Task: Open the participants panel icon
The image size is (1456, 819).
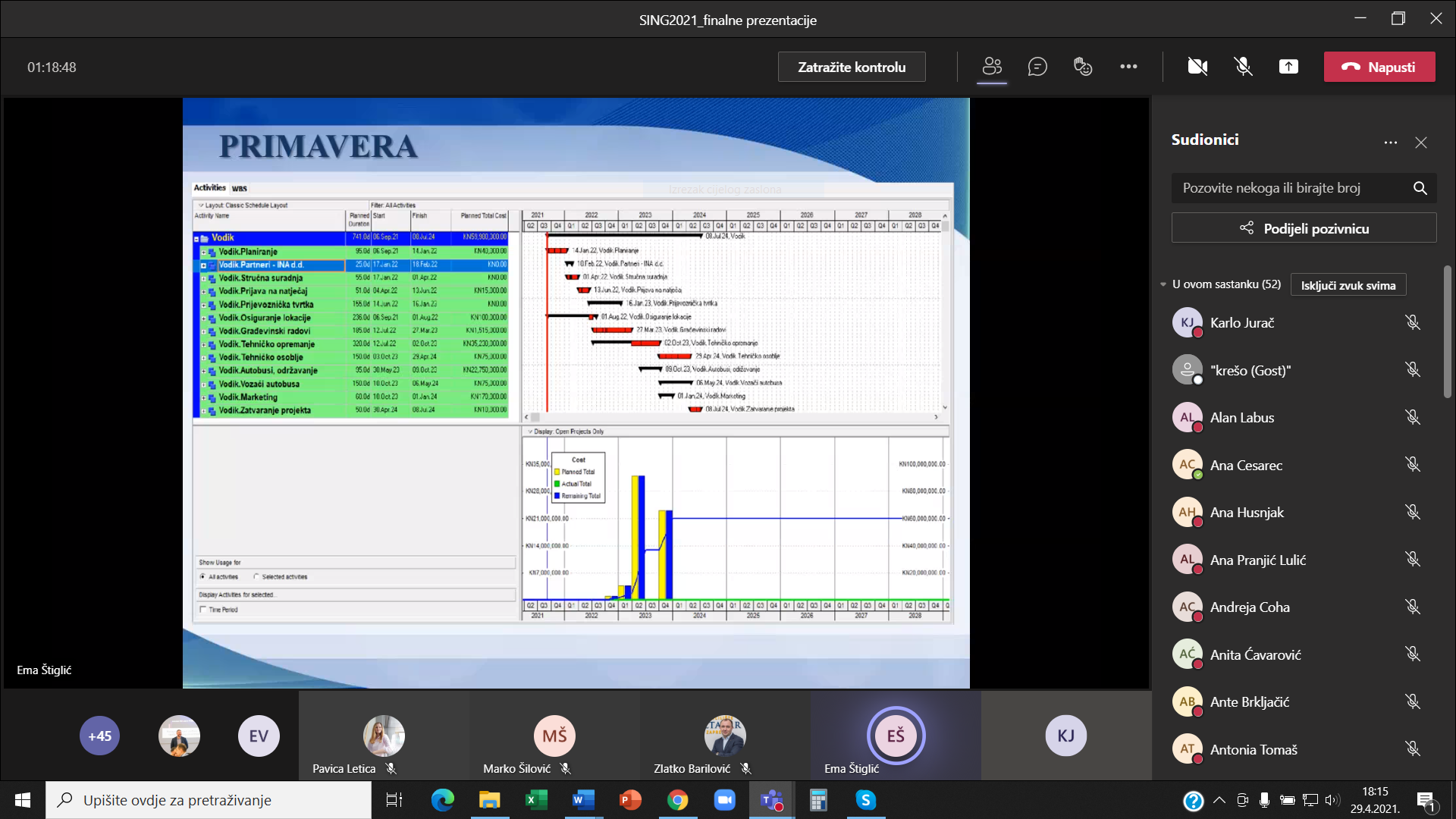Action: (x=992, y=67)
